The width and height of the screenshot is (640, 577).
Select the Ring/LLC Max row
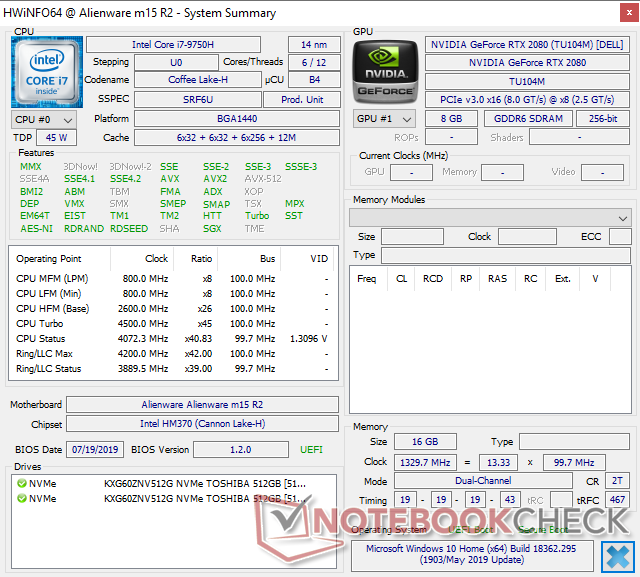173,354
